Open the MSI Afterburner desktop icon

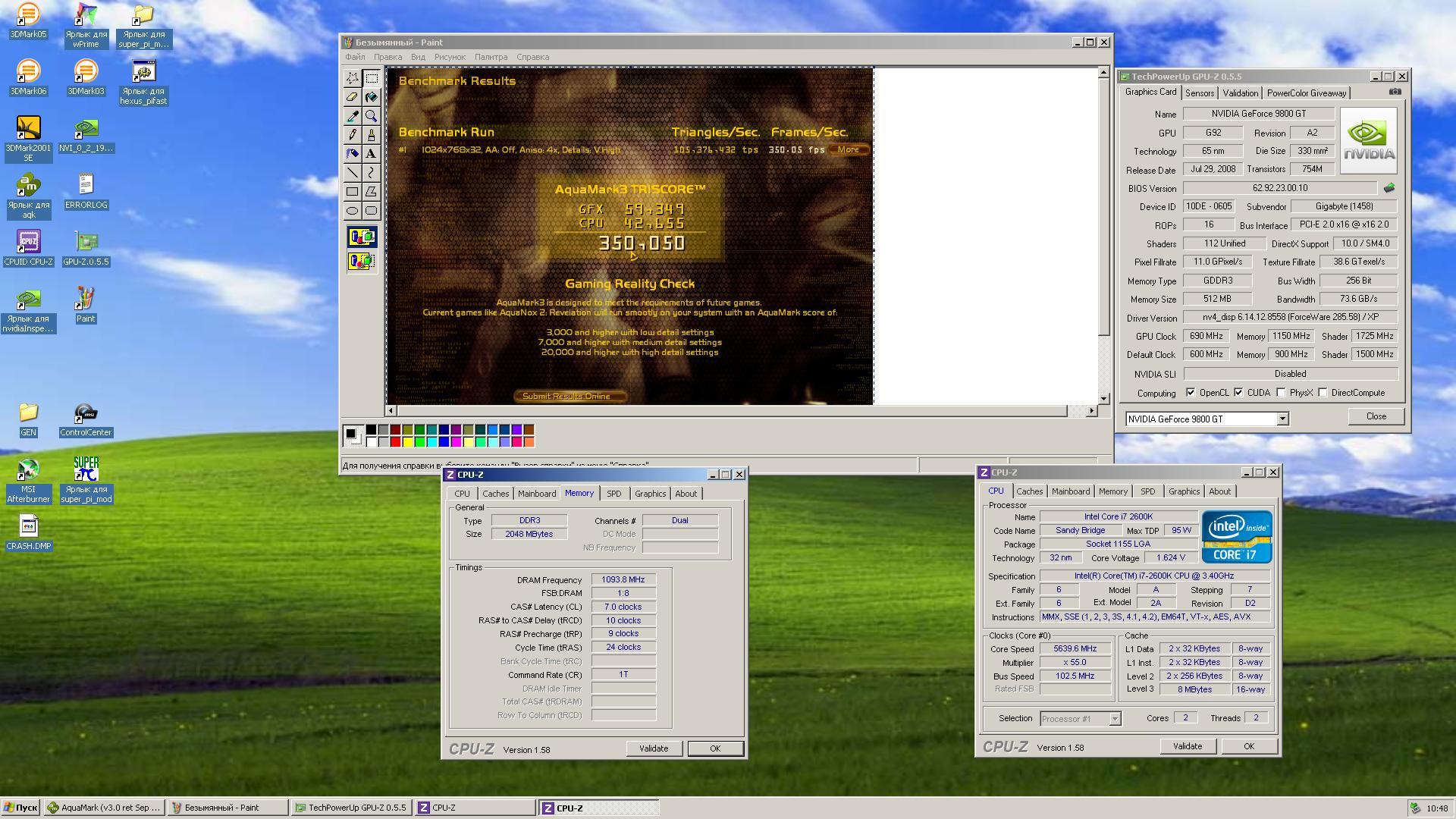pyautogui.click(x=28, y=481)
